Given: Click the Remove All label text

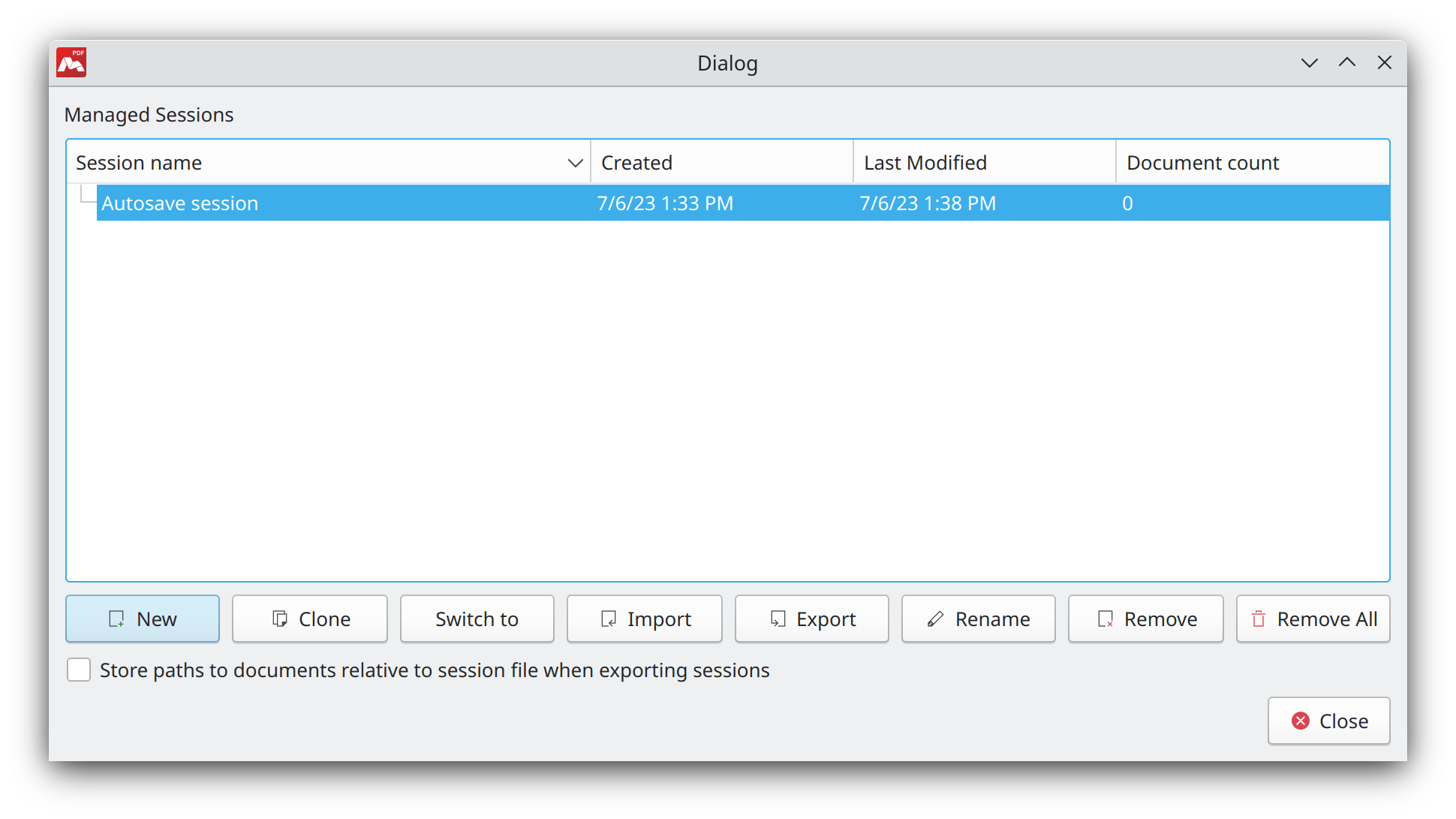Looking at the screenshot, I should point(1327,619).
